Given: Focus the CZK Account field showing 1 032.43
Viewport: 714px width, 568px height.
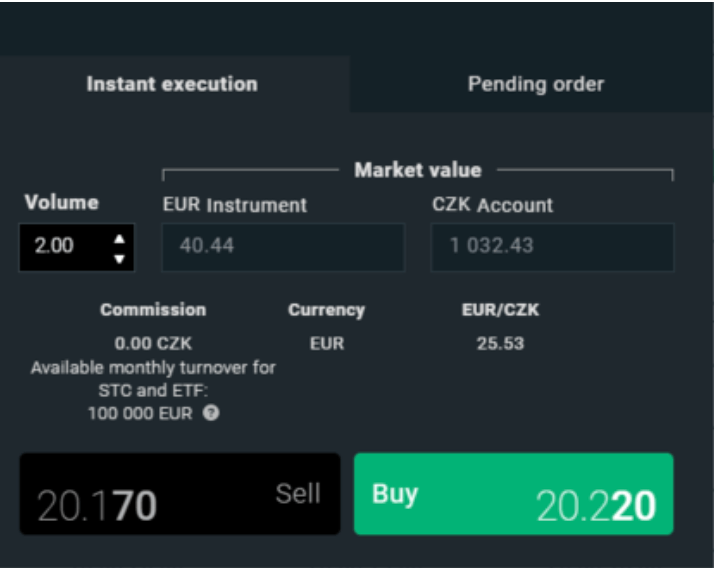Looking at the screenshot, I should click(552, 247).
